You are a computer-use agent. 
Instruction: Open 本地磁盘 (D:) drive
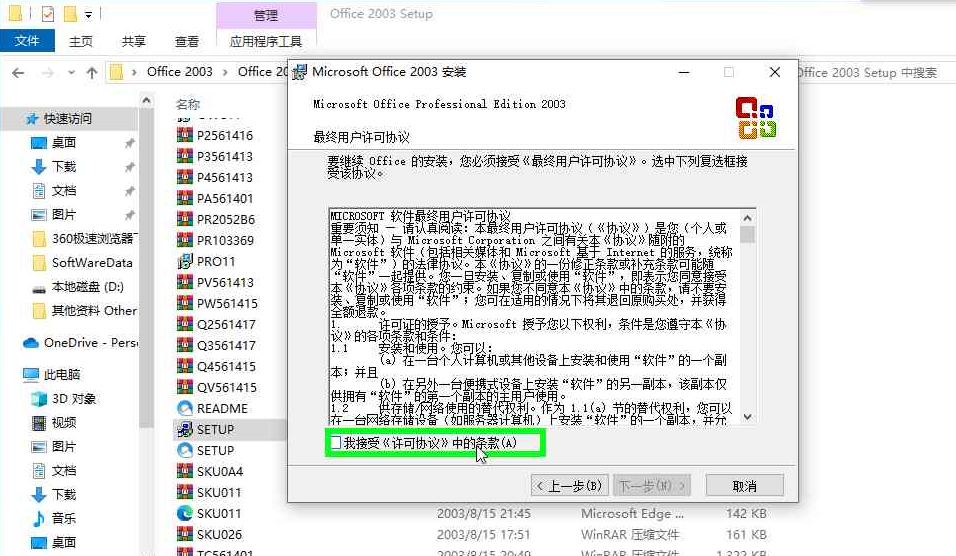pyautogui.click(x=87, y=287)
